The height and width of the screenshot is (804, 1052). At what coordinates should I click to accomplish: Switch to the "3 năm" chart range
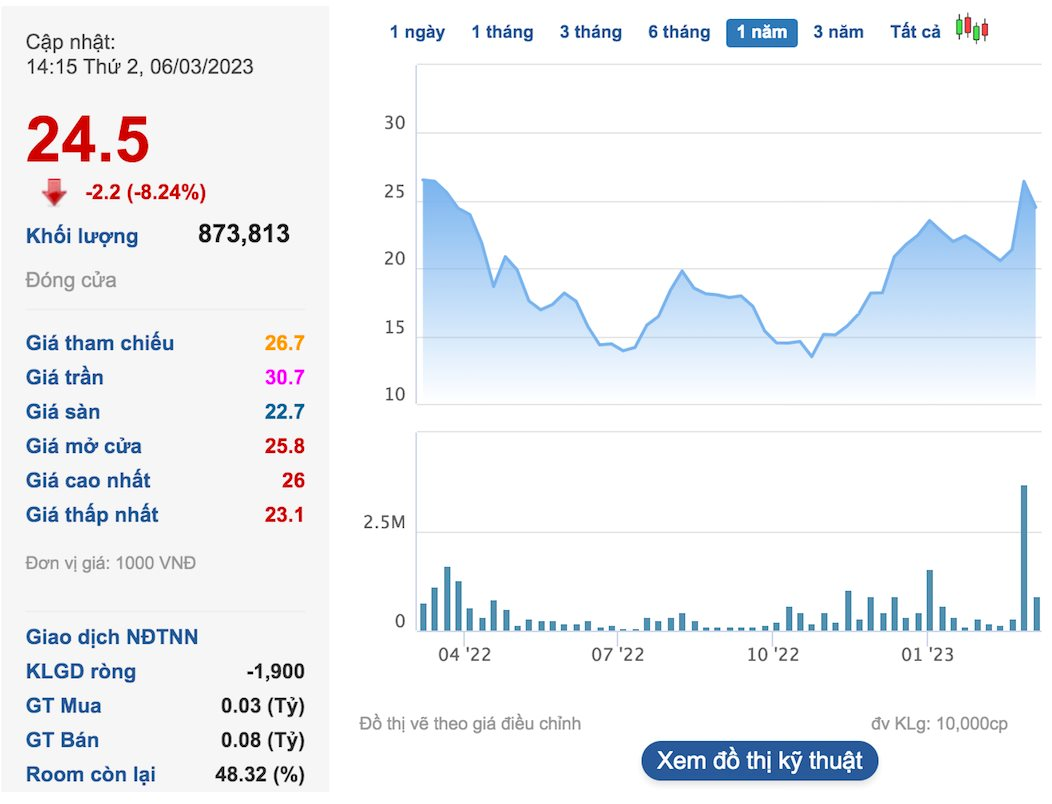838,32
